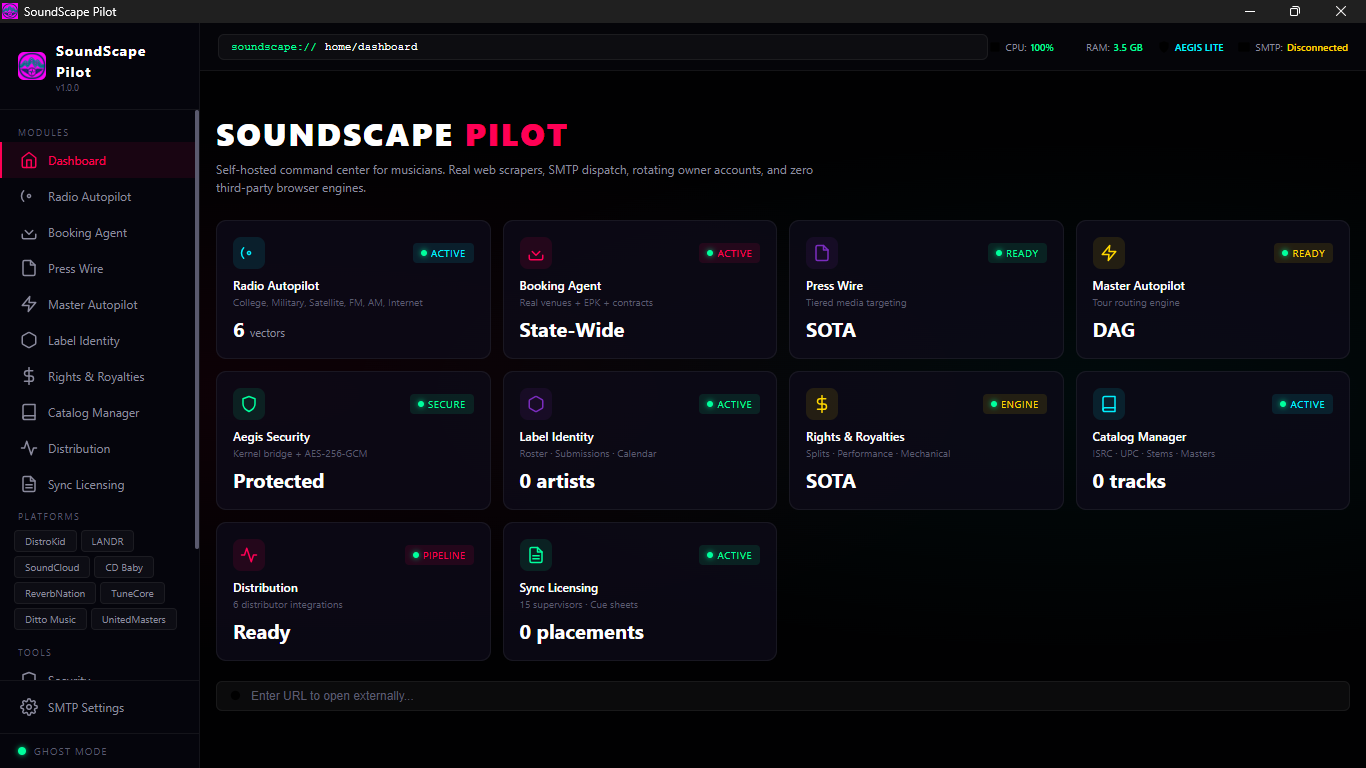The height and width of the screenshot is (768, 1366).
Task: Click the Distribution card pulse icon
Action: [249, 555]
